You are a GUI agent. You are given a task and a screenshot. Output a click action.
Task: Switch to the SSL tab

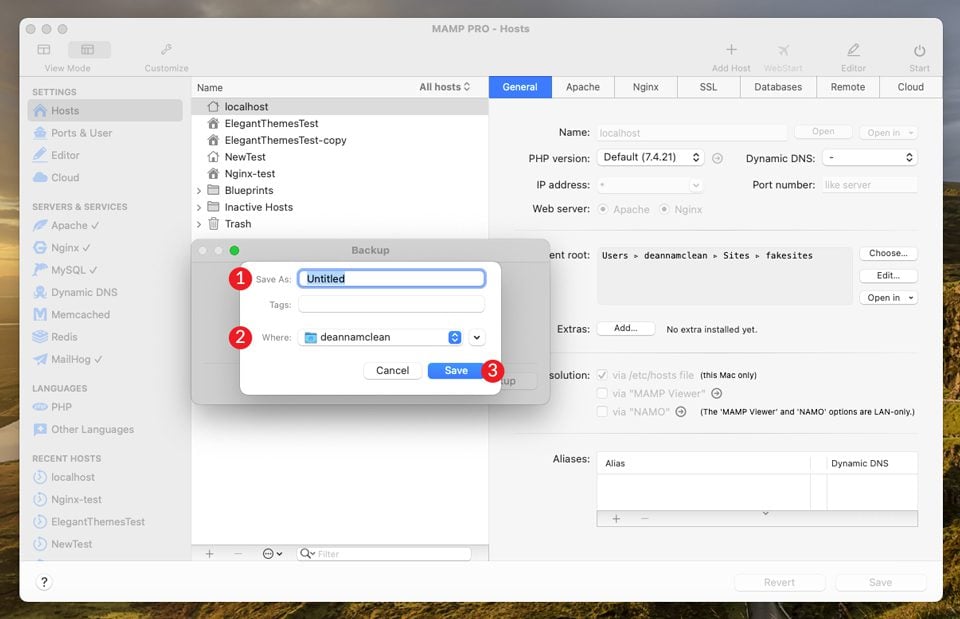click(708, 87)
